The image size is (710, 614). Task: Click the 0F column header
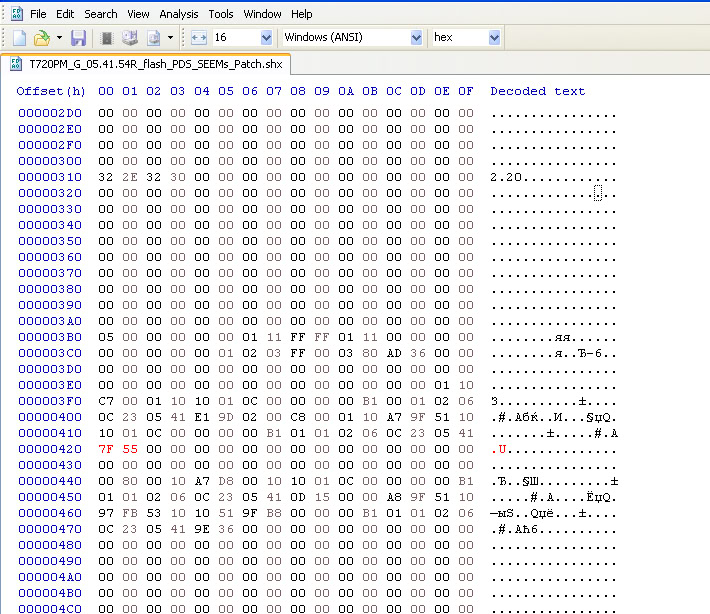(x=466, y=91)
